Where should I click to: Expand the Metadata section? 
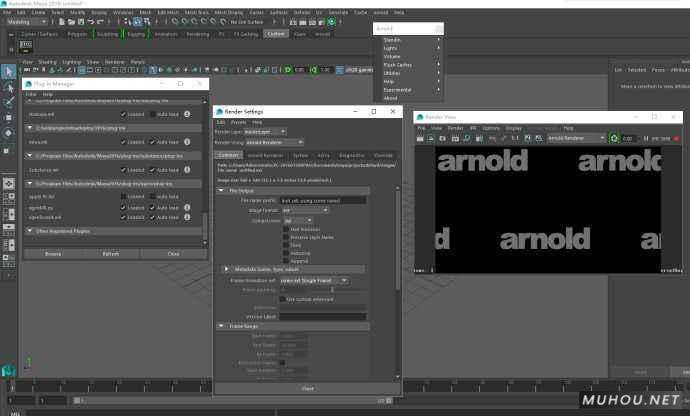[x=226, y=269]
